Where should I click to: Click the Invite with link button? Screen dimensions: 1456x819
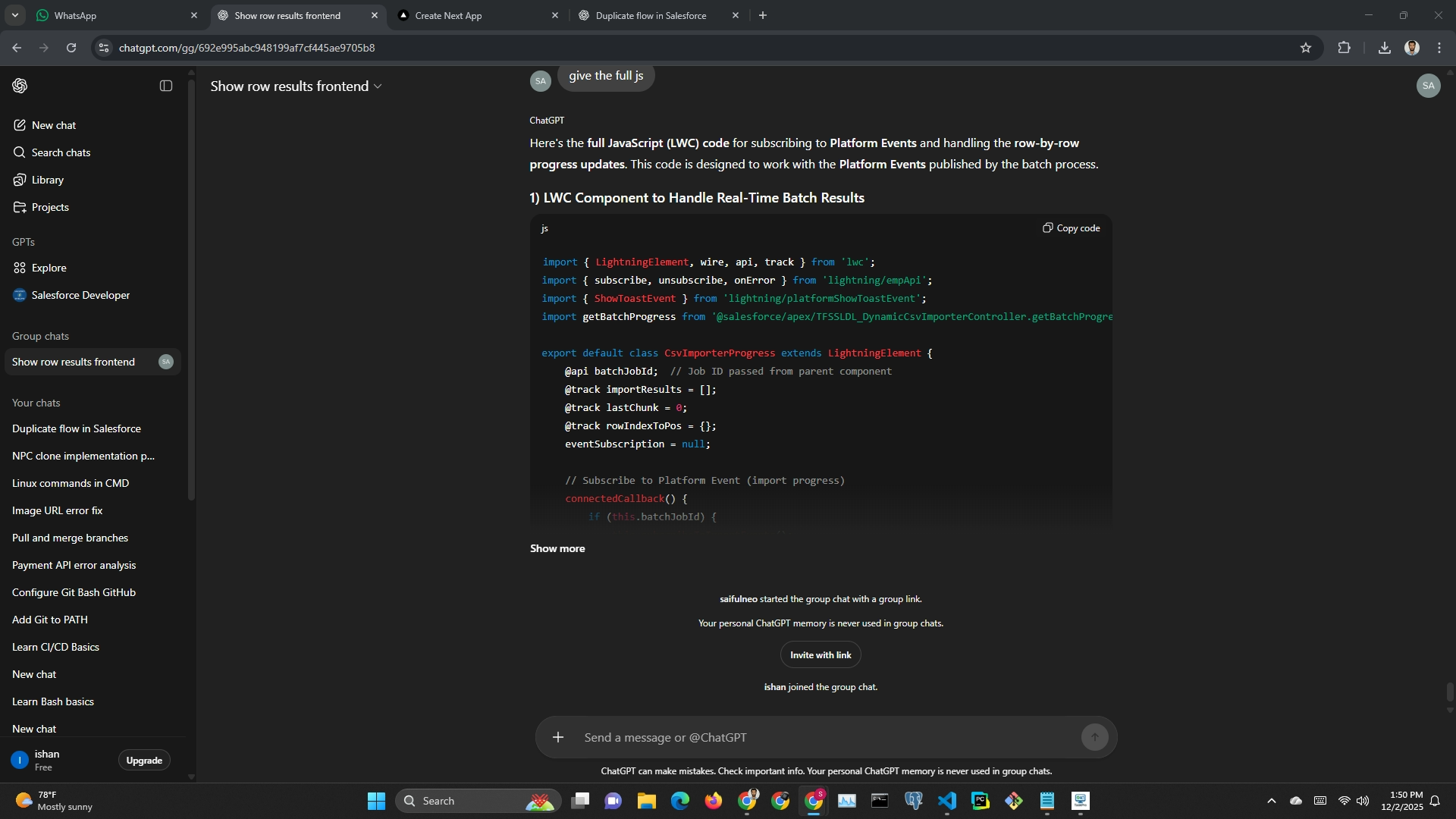821,655
